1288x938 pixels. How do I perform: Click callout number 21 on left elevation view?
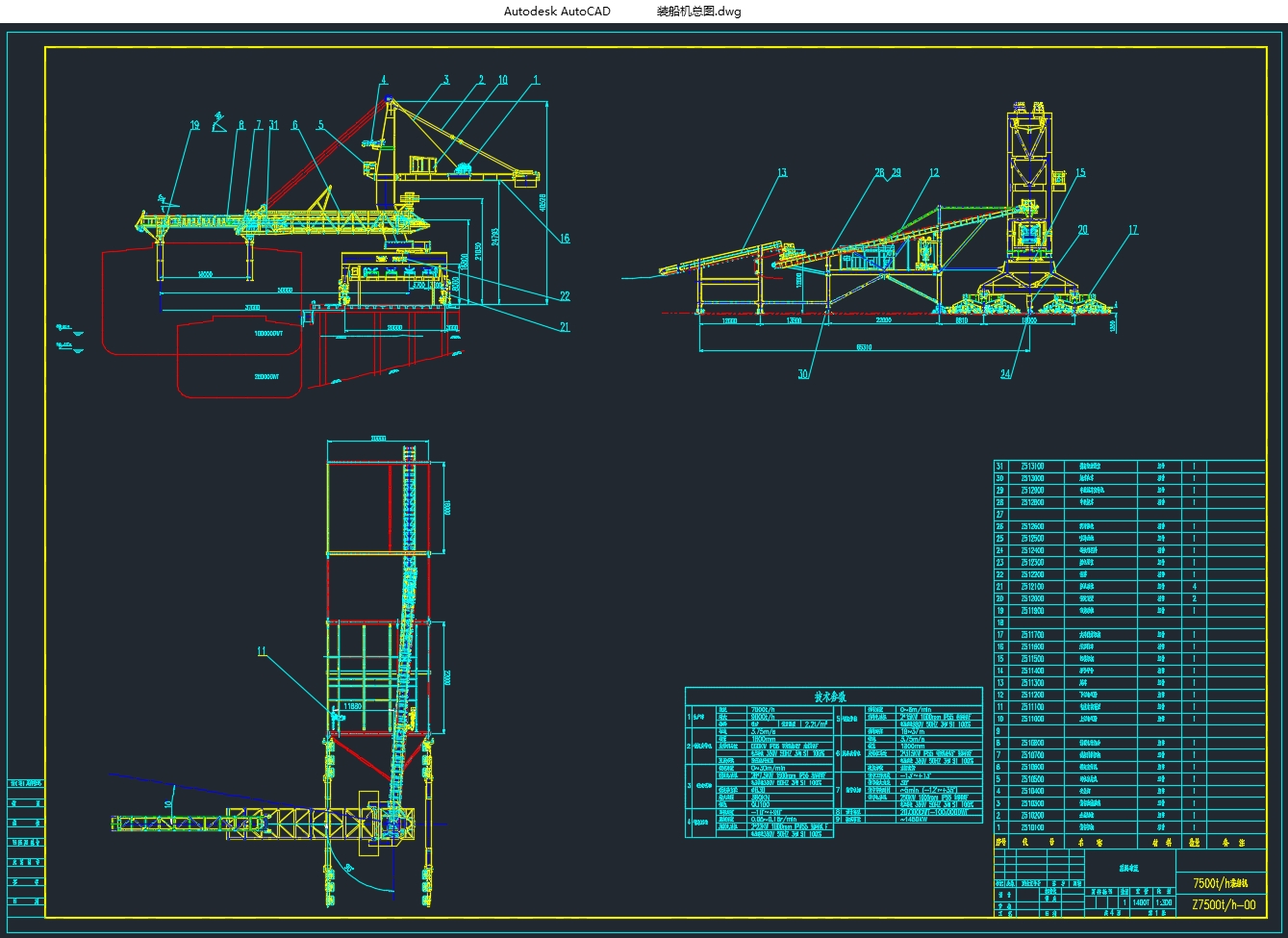[x=565, y=327]
